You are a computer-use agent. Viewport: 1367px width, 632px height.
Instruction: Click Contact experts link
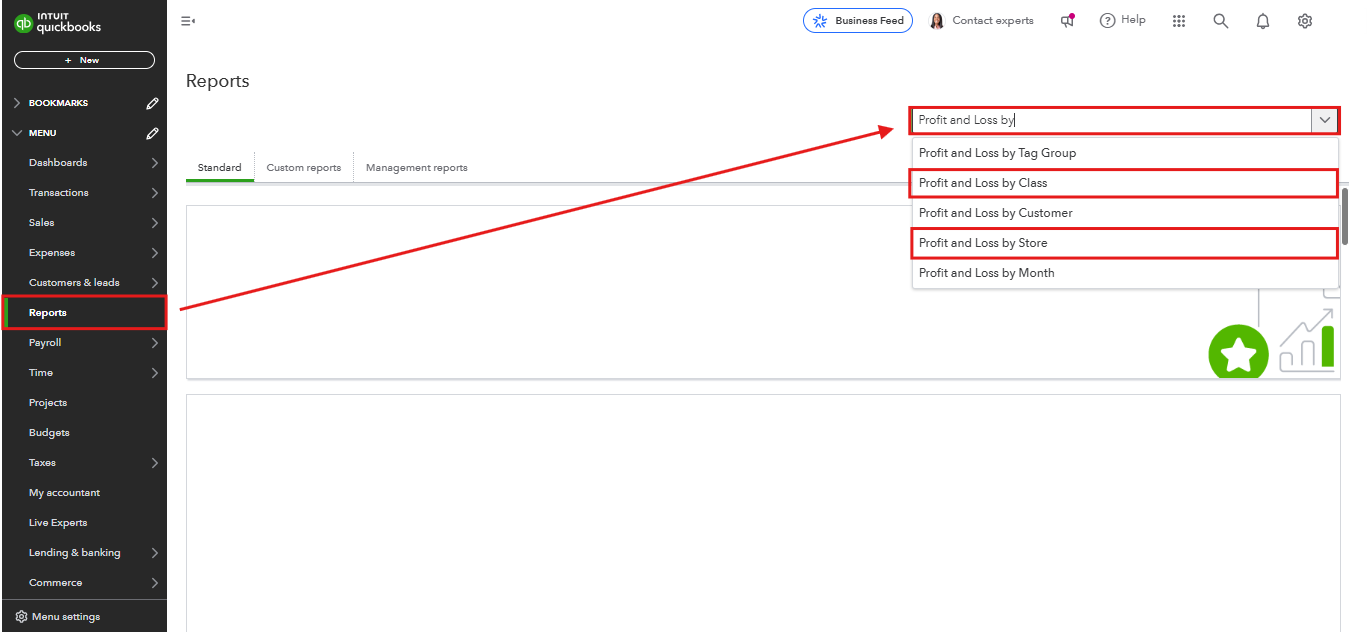pyautogui.click(x=993, y=21)
